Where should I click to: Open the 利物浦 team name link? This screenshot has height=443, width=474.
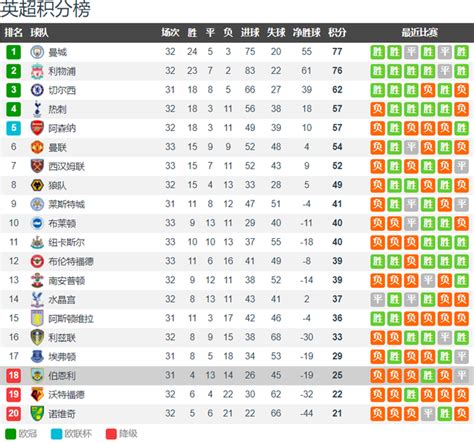[x=62, y=71]
